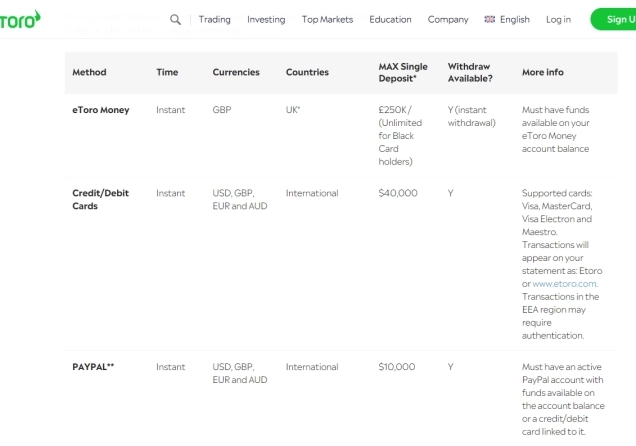Select the eToro Money method name
This screenshot has height=446, width=636.
pyautogui.click(x=101, y=110)
